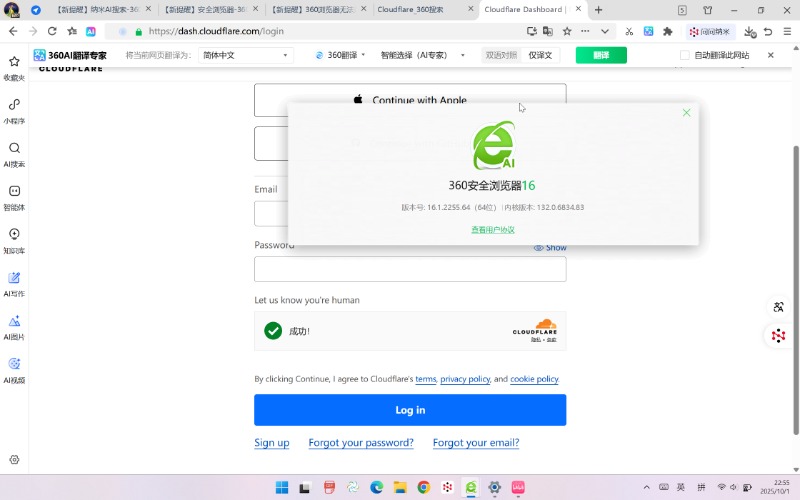Go back to the previous page
Image resolution: width=800 pixels, height=500 pixels.
click(13, 31)
